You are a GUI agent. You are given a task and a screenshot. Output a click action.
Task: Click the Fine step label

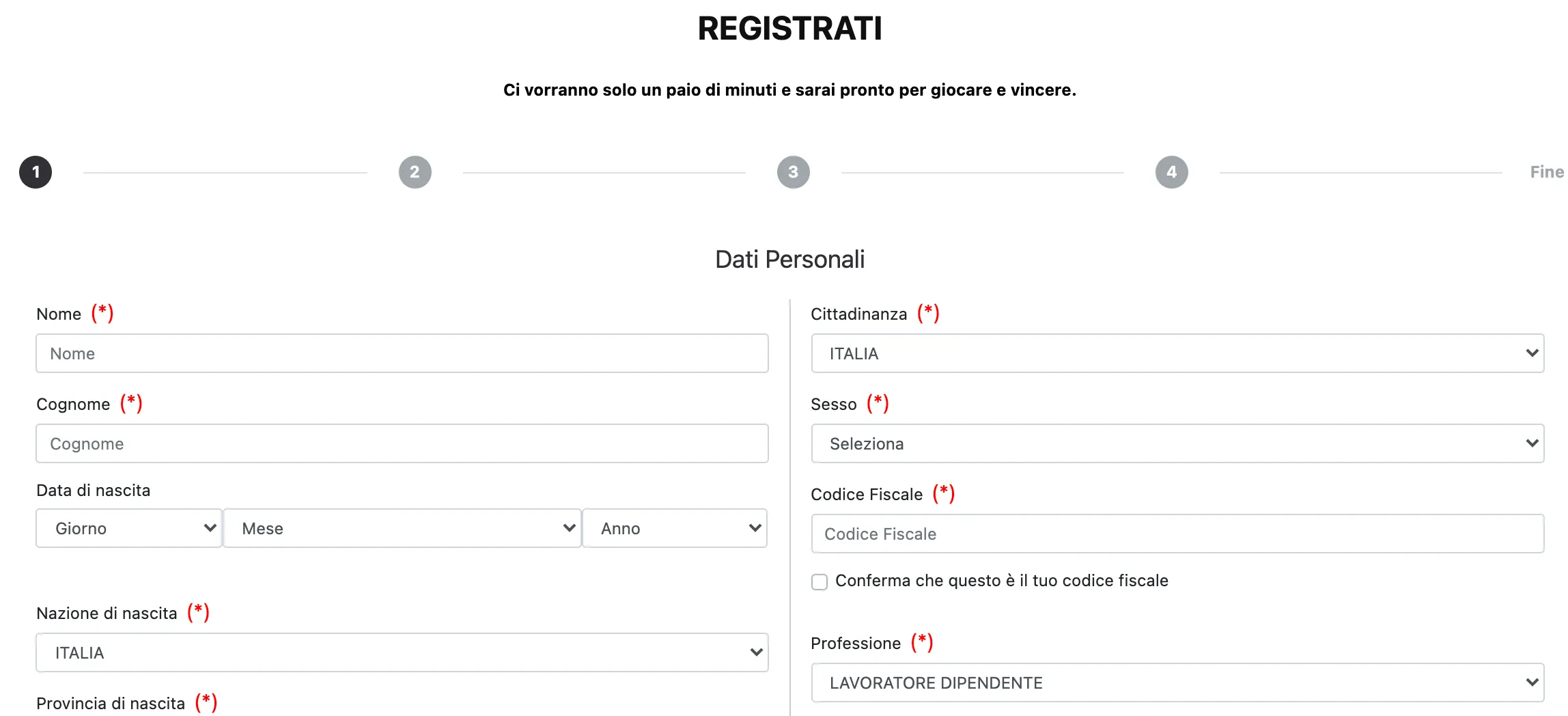coord(1546,172)
